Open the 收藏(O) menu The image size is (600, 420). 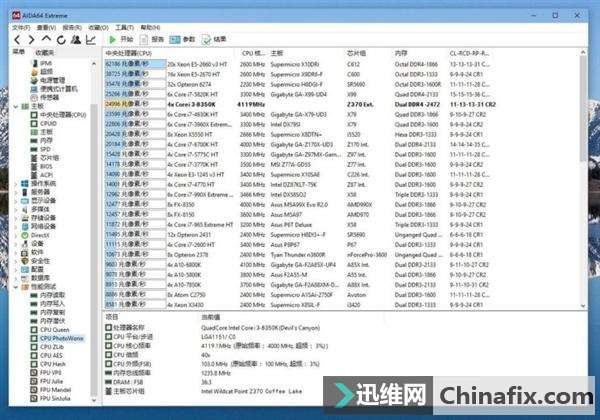98,28
